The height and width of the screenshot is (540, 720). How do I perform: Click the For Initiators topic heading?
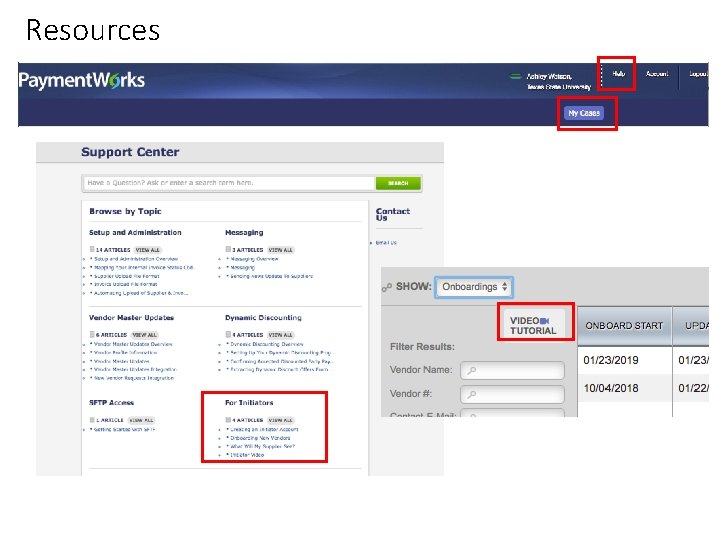249,402
